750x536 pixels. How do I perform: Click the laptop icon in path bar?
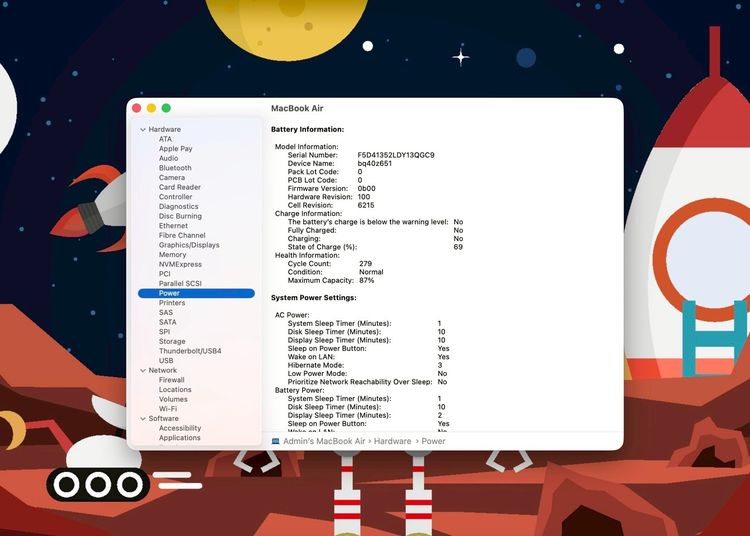pyautogui.click(x=276, y=441)
